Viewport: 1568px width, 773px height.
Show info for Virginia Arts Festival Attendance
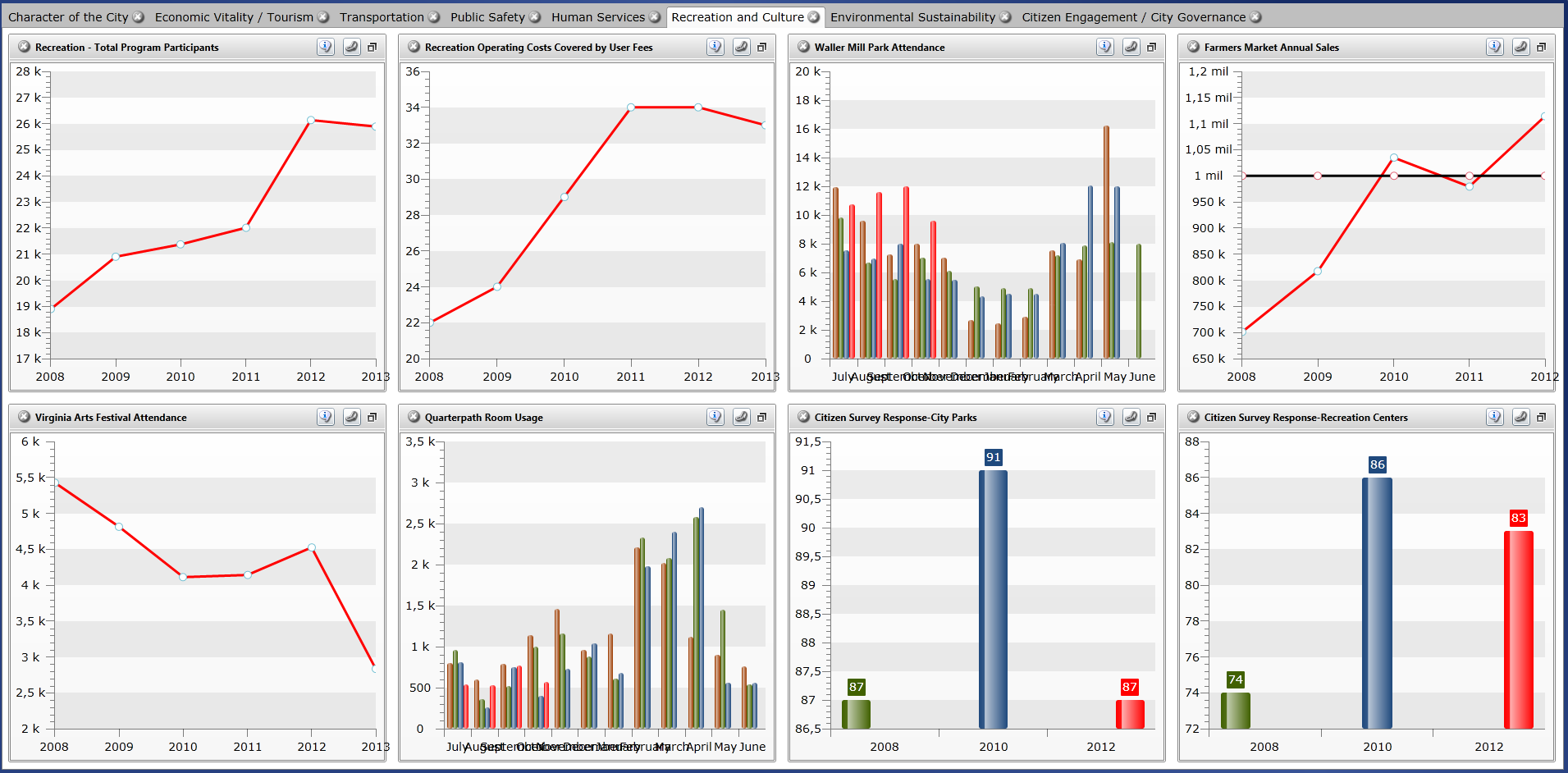(x=326, y=417)
